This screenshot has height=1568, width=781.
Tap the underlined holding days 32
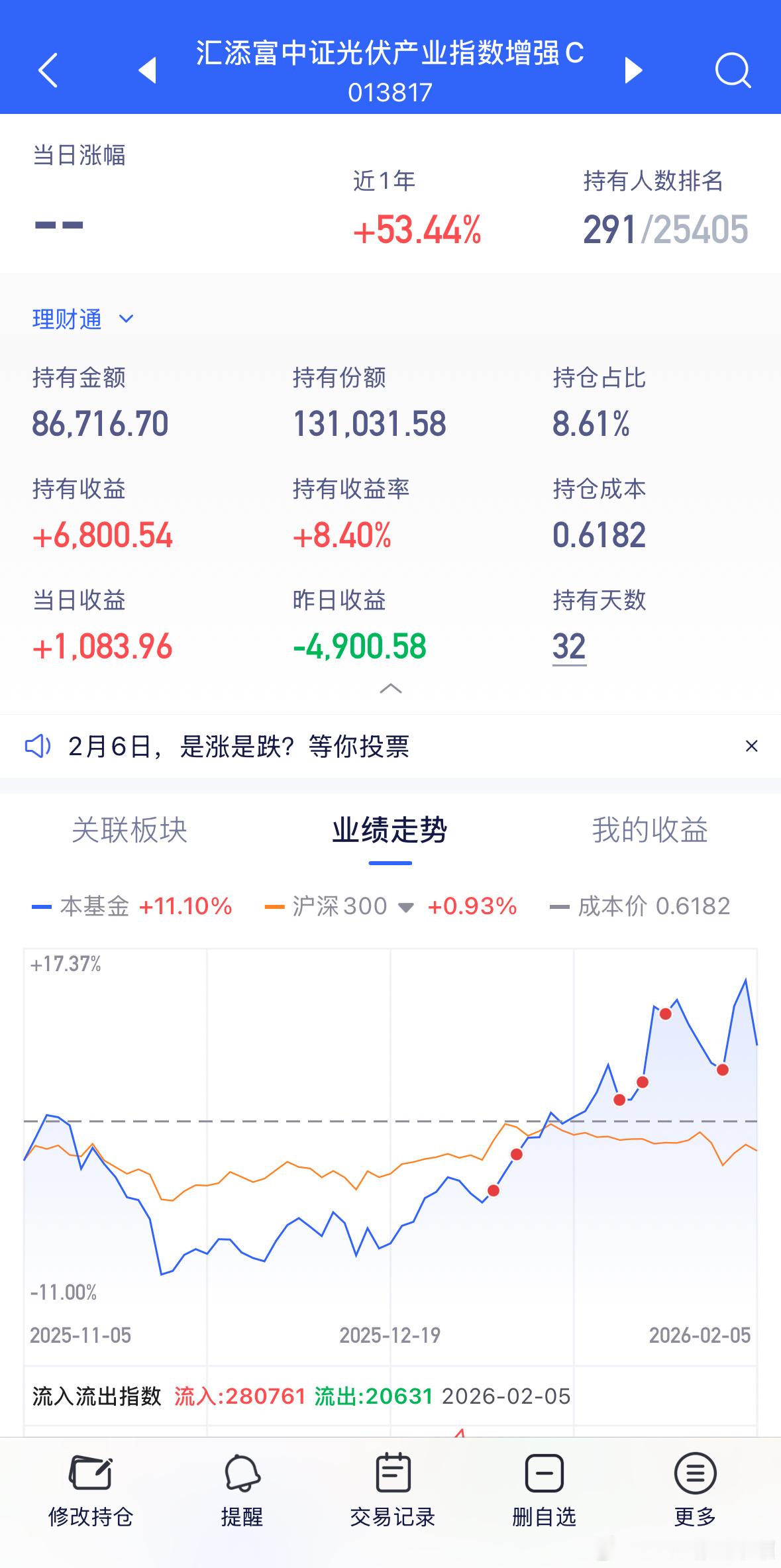point(569,647)
